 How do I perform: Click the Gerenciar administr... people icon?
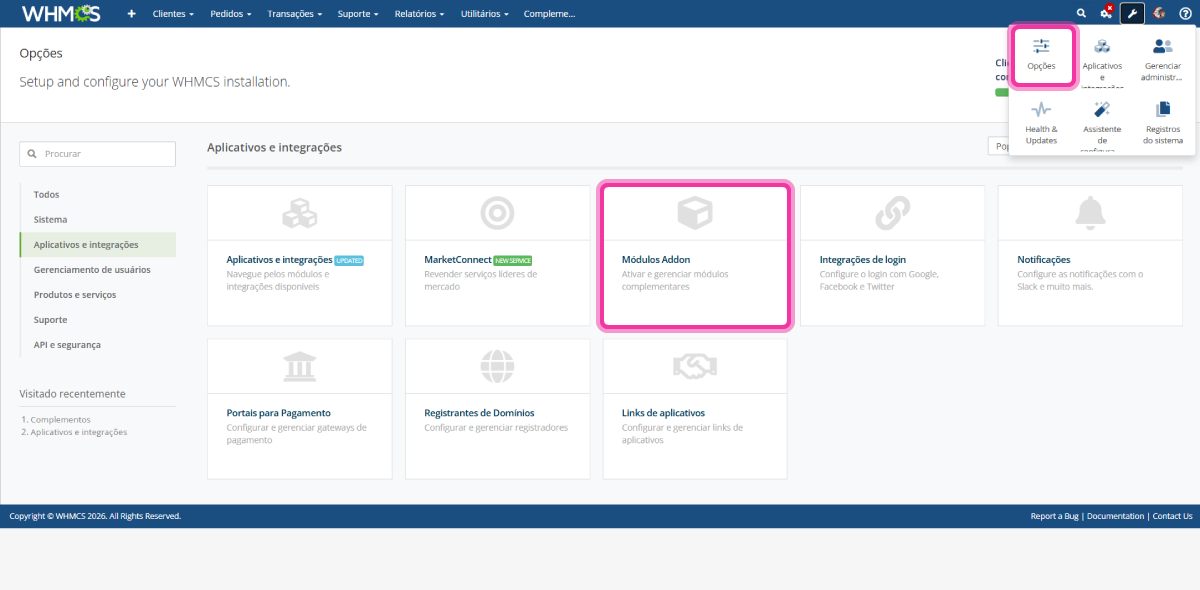pyautogui.click(x=1162, y=46)
